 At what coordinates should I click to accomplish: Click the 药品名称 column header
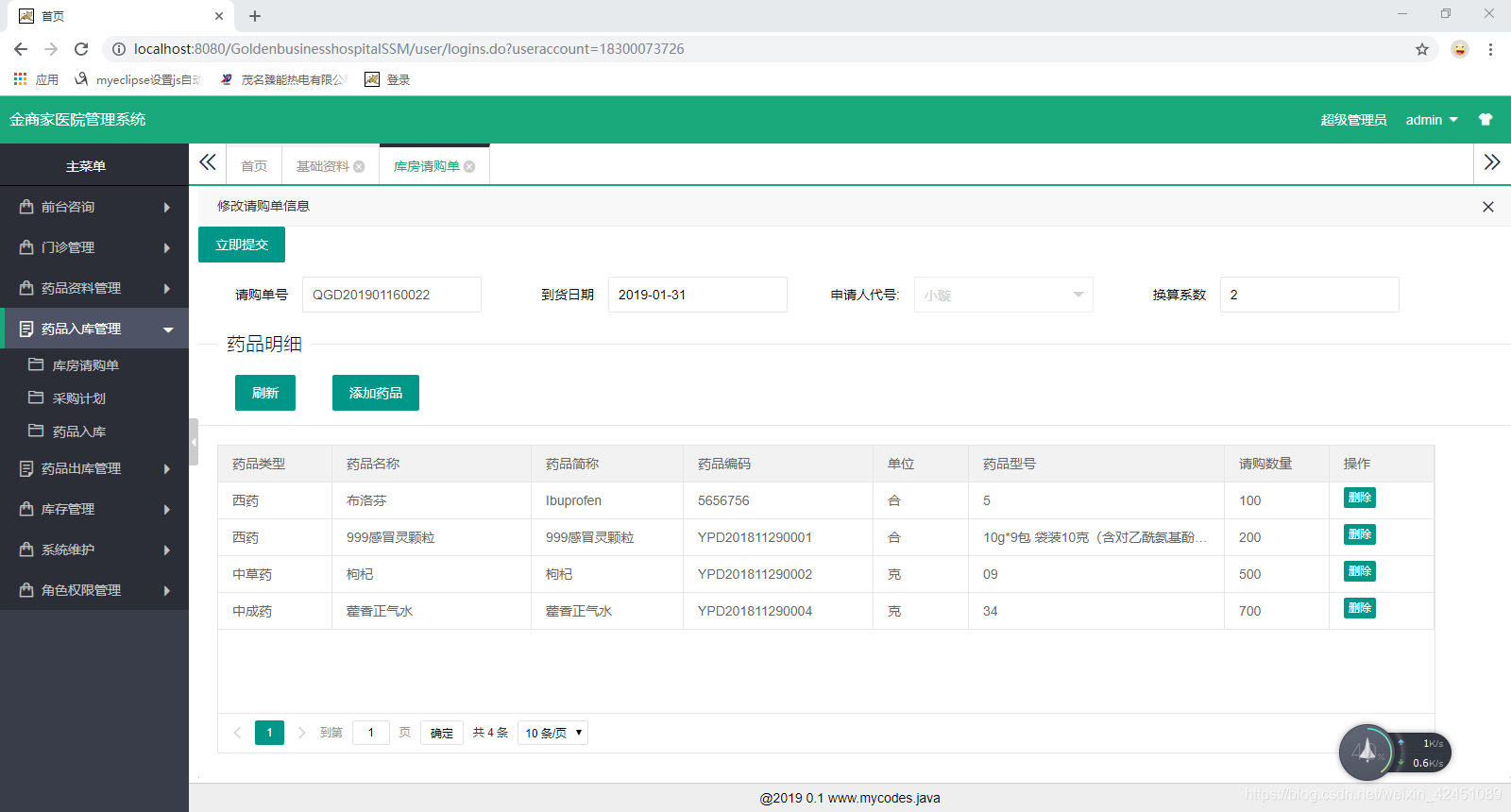432,464
